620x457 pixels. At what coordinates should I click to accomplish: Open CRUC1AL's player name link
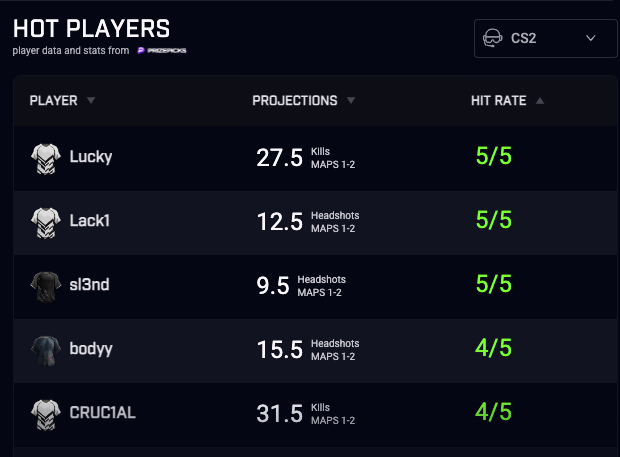coord(103,413)
